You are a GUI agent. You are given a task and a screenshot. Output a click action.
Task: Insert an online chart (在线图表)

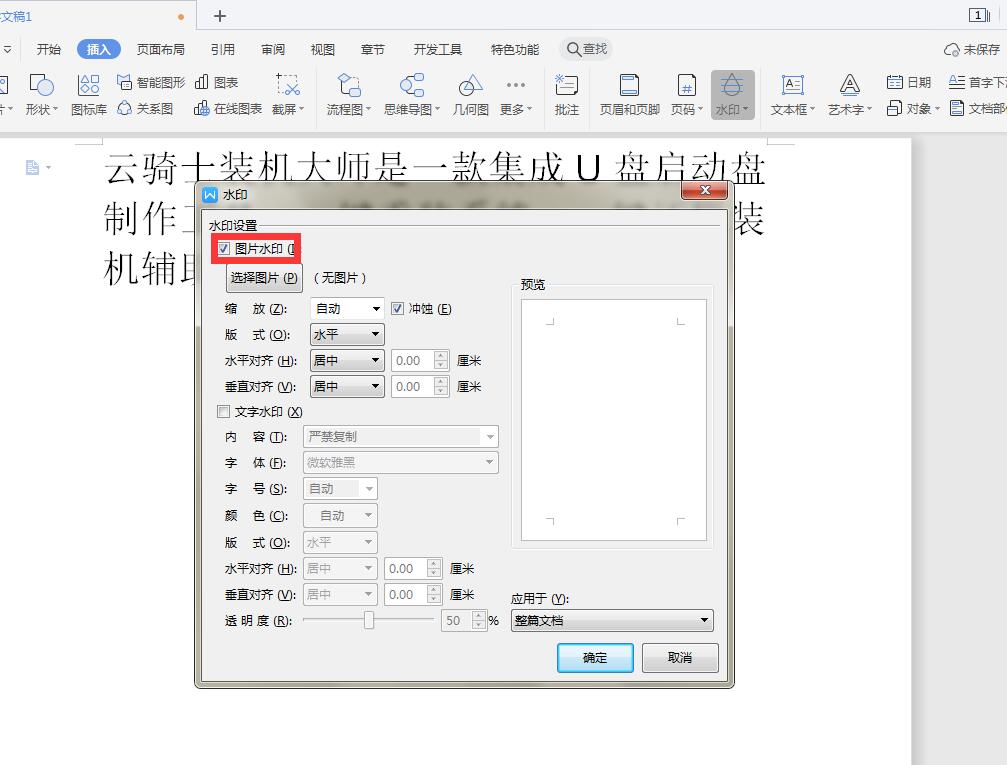[x=228, y=109]
